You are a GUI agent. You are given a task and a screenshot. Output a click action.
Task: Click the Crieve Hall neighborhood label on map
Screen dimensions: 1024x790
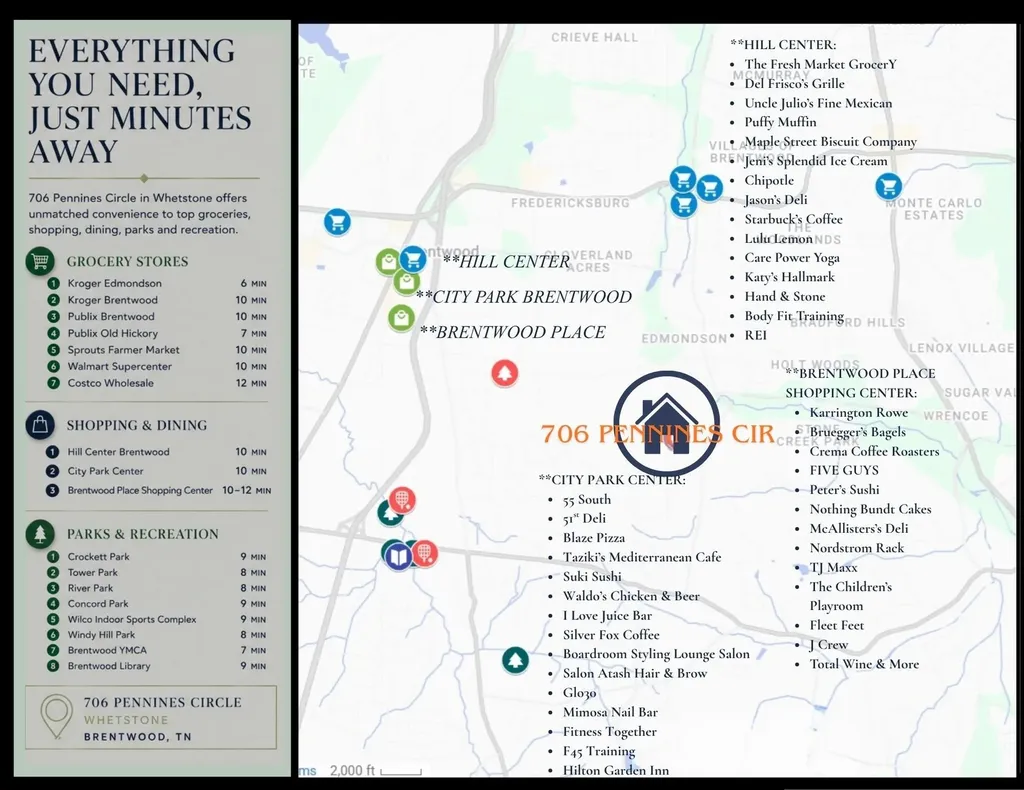pyautogui.click(x=594, y=37)
